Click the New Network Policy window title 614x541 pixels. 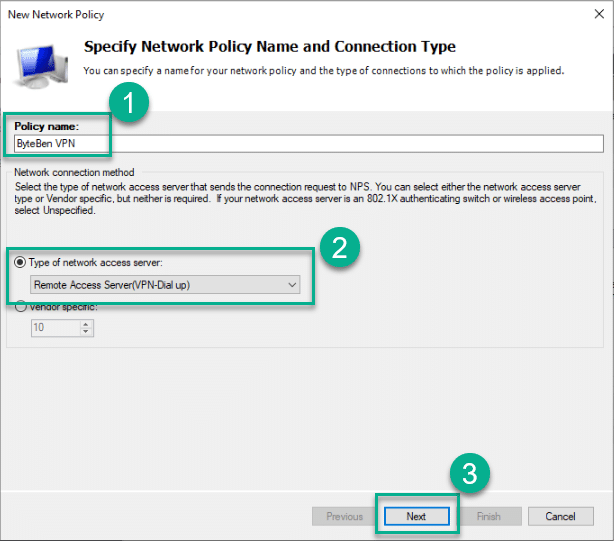(x=56, y=14)
